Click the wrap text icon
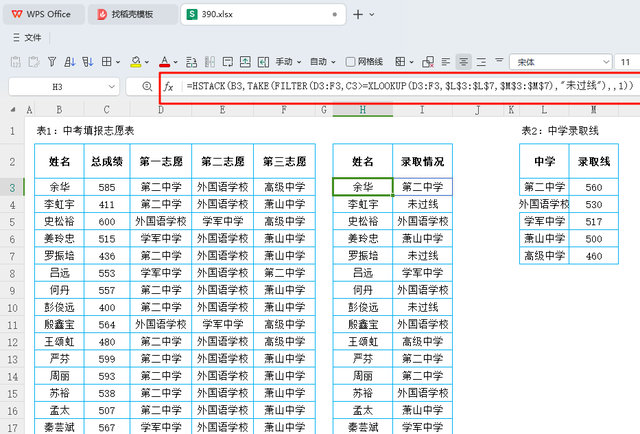Viewport: 640px width, 434px height. click(x=191, y=62)
